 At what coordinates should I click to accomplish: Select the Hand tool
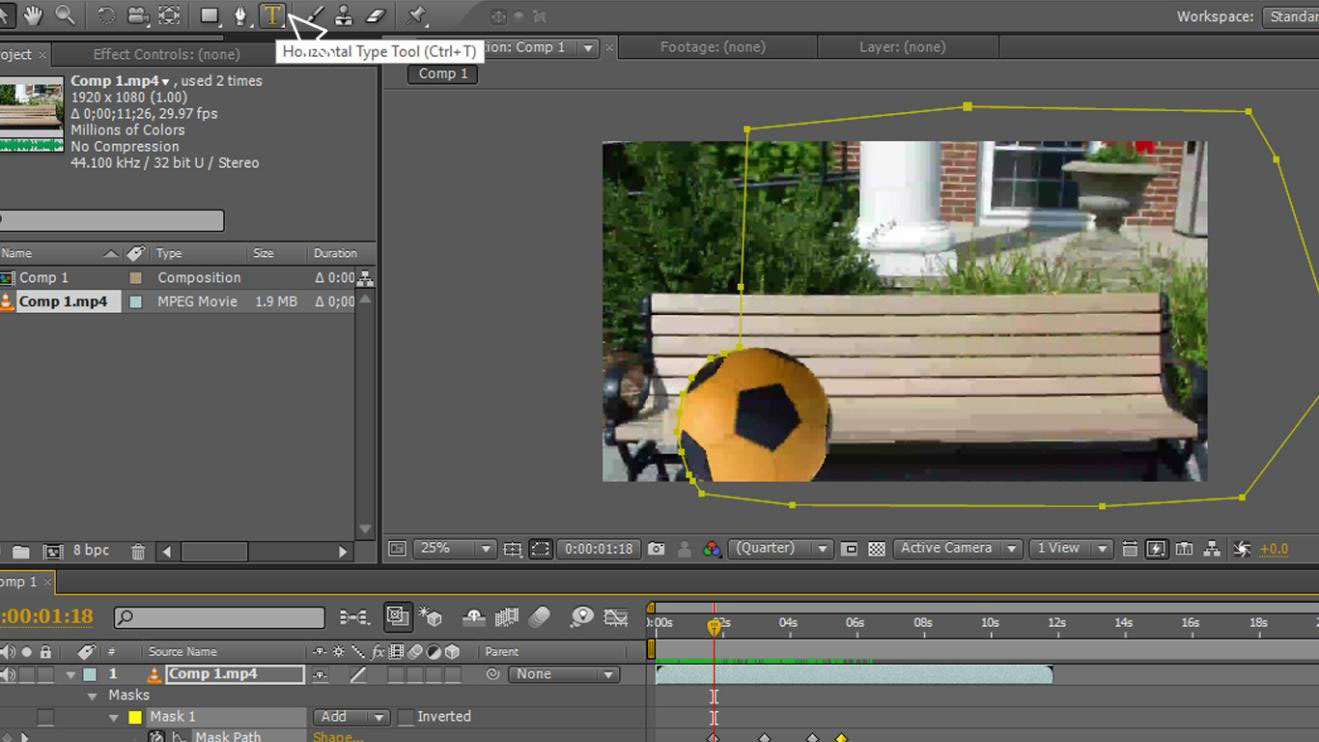pos(33,15)
